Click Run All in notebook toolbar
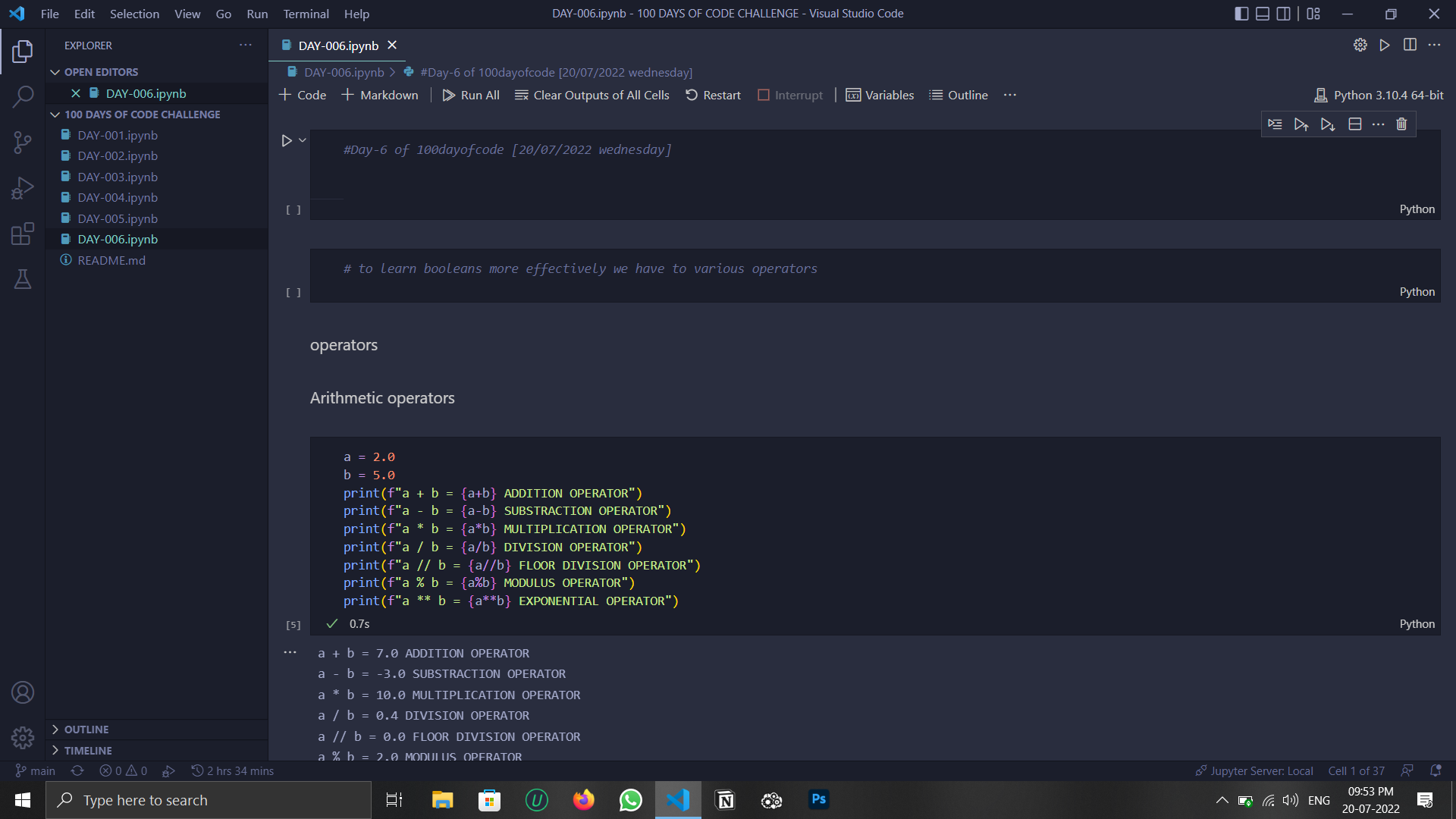1456x819 pixels. [x=471, y=95]
